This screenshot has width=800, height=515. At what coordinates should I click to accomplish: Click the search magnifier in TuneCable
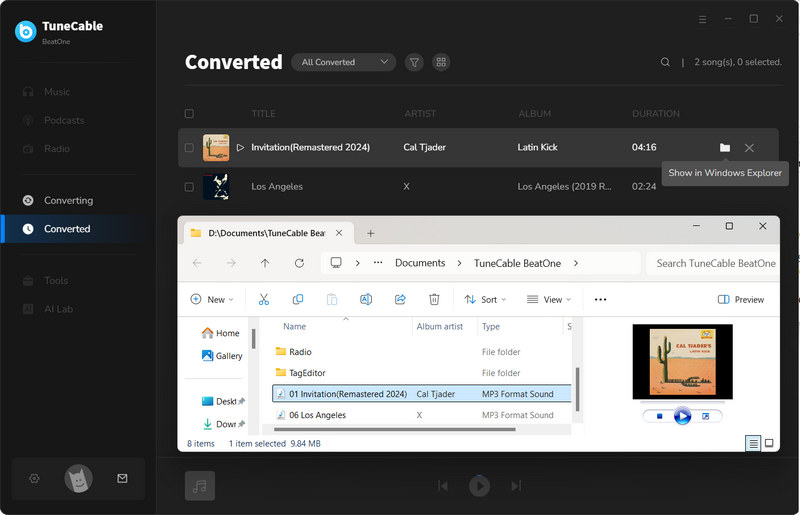[665, 62]
